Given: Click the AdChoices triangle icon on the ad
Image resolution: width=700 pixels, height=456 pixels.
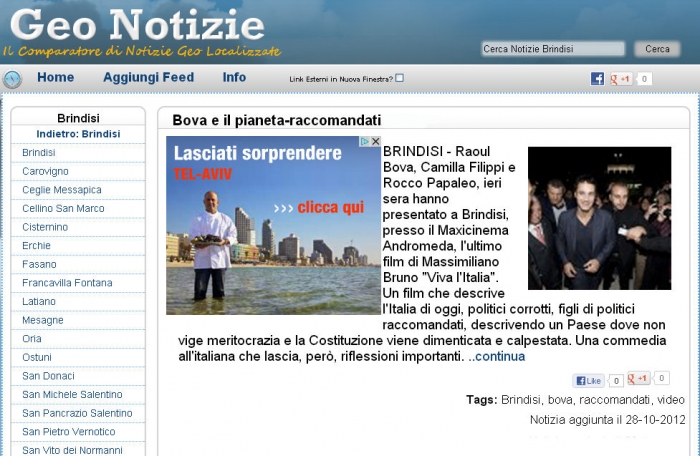Looking at the screenshot, I should 365,142.
